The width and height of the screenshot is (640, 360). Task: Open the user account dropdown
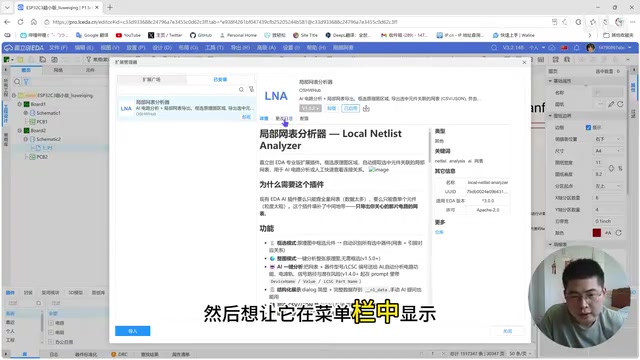(x=609, y=48)
